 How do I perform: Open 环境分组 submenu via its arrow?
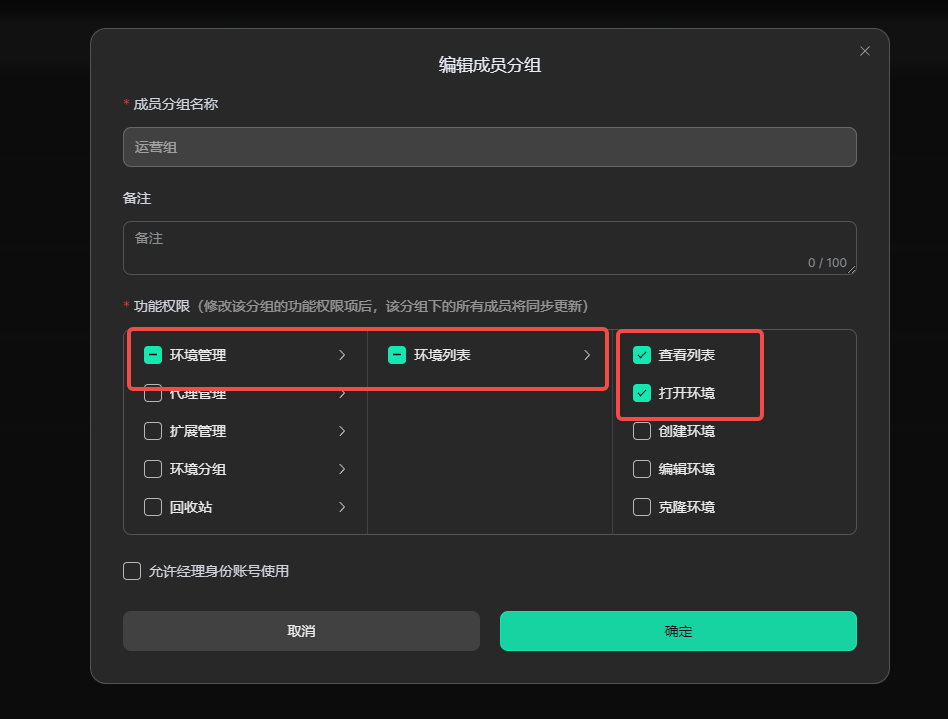pos(342,469)
